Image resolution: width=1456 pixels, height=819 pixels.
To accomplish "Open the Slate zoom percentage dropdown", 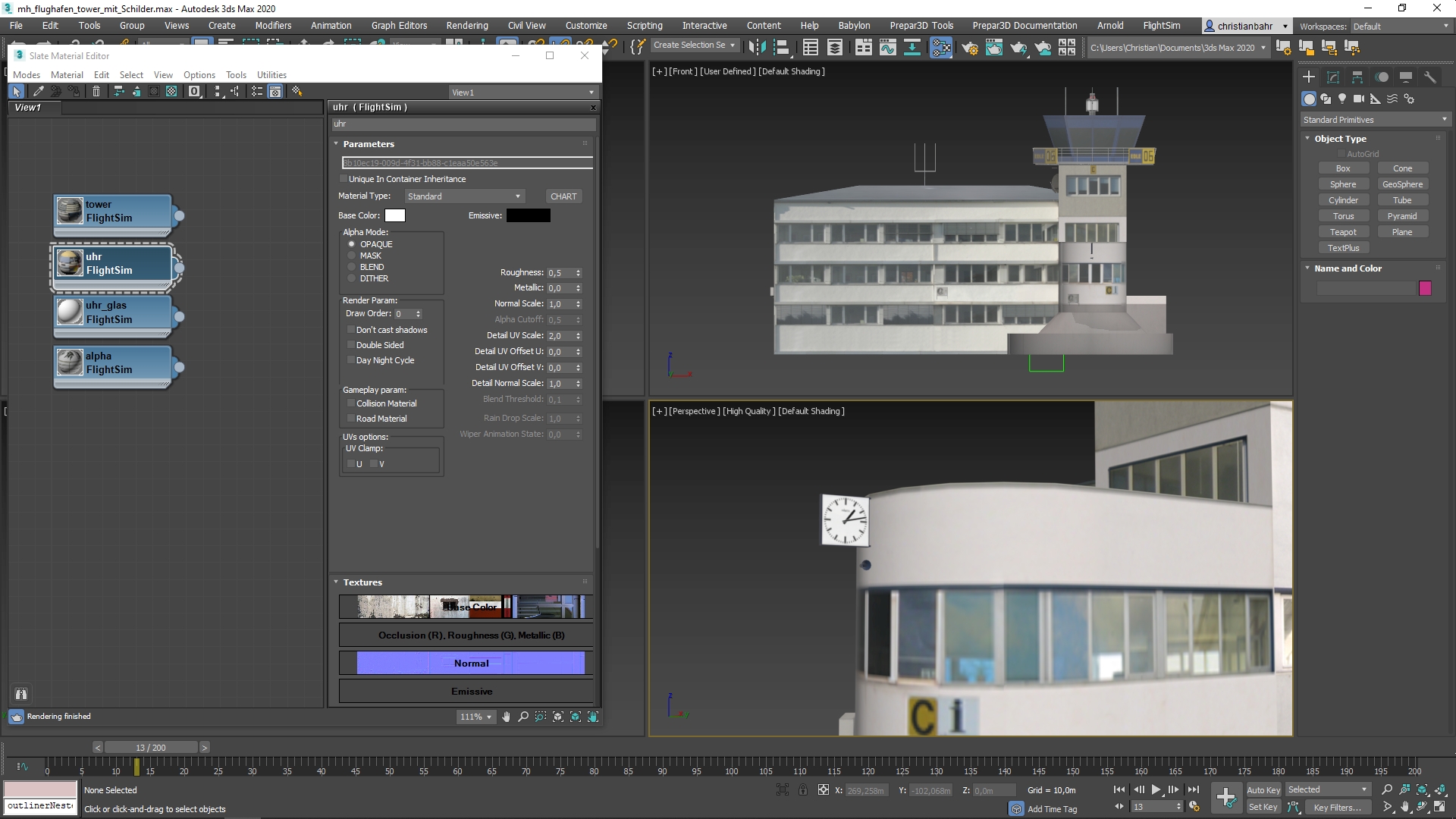I will (475, 717).
